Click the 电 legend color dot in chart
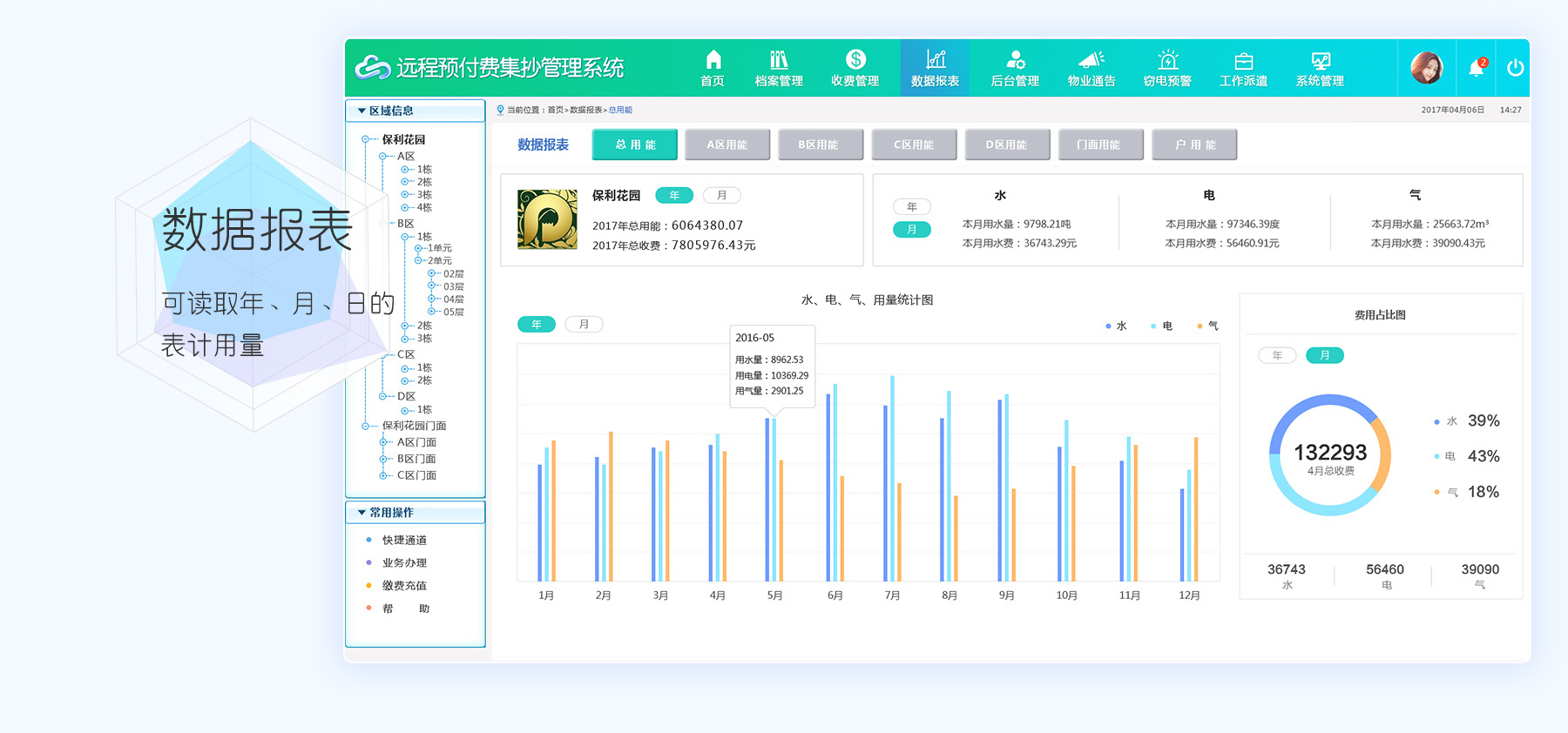 pos(1153,326)
